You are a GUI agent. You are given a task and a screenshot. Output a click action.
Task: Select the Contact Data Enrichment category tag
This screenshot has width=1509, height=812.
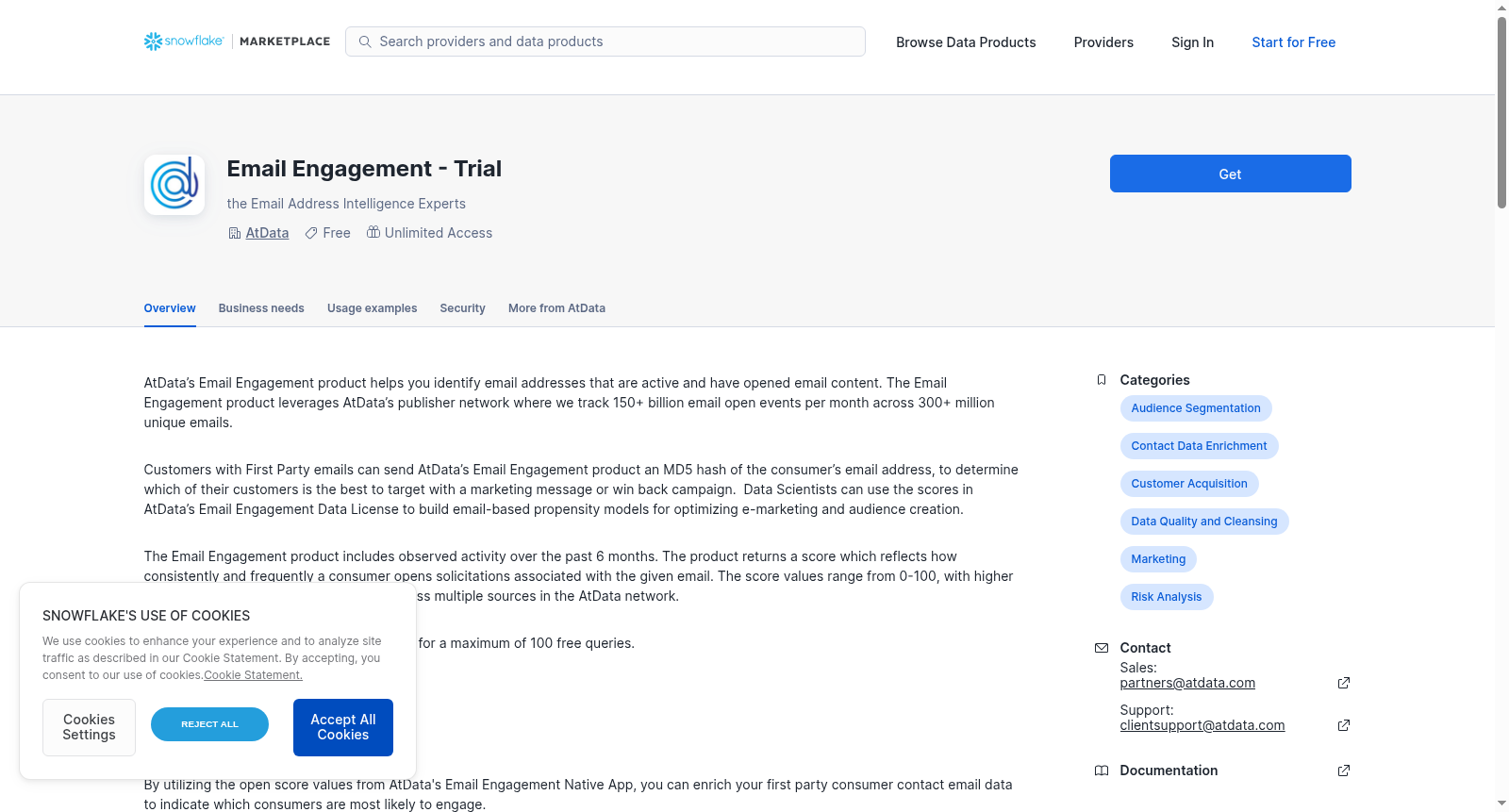[x=1199, y=446]
